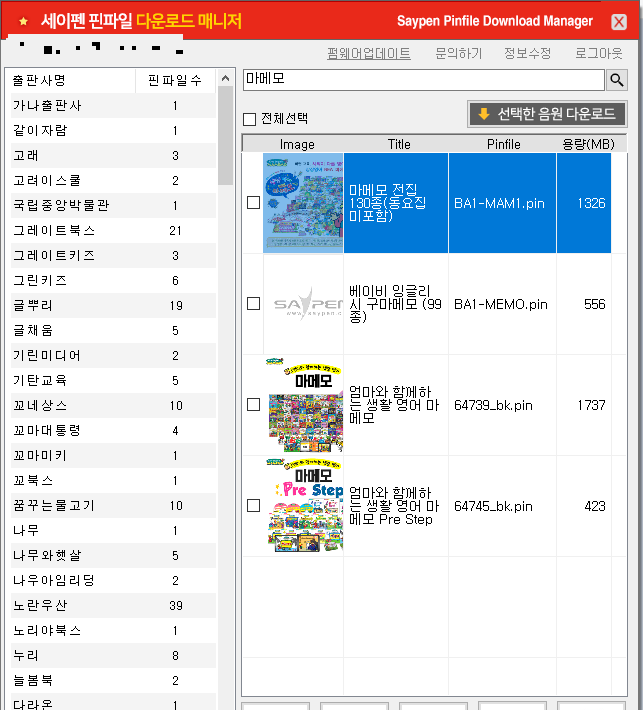Select publisher 나우아임리딩
The height and width of the screenshot is (710, 643).
pos(113,580)
